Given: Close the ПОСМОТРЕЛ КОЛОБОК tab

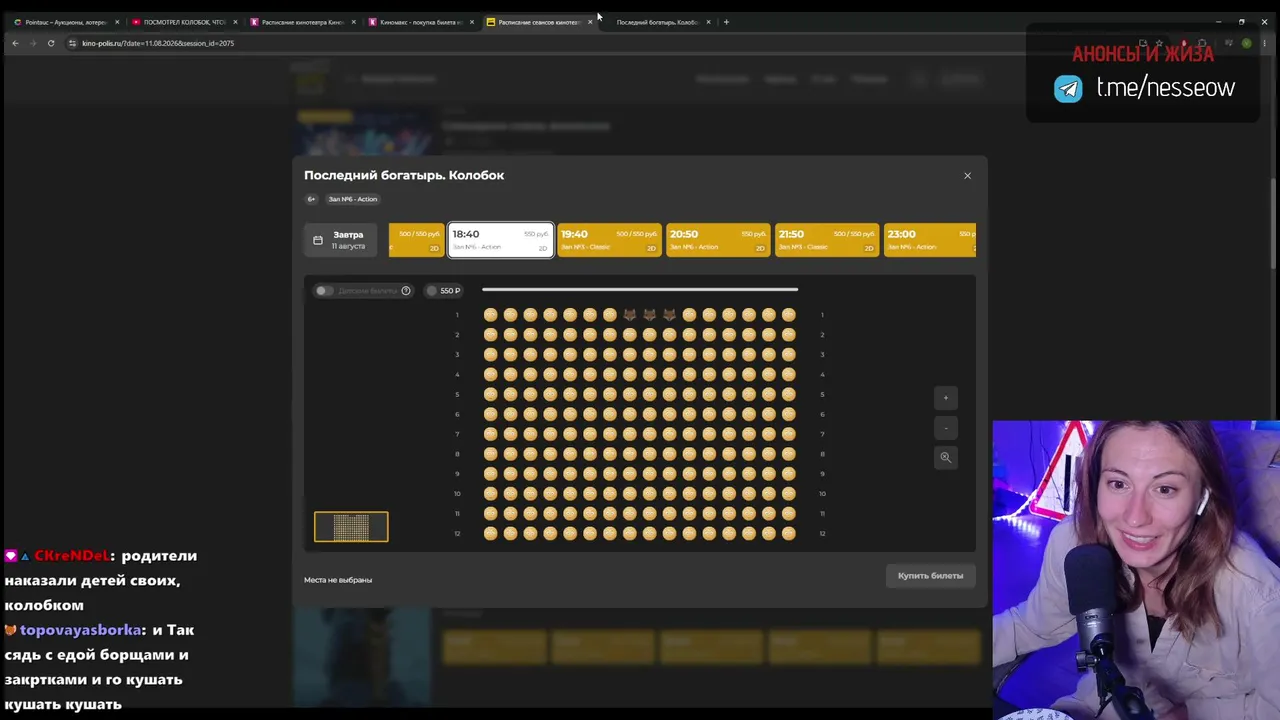Looking at the screenshot, I should pos(235,22).
